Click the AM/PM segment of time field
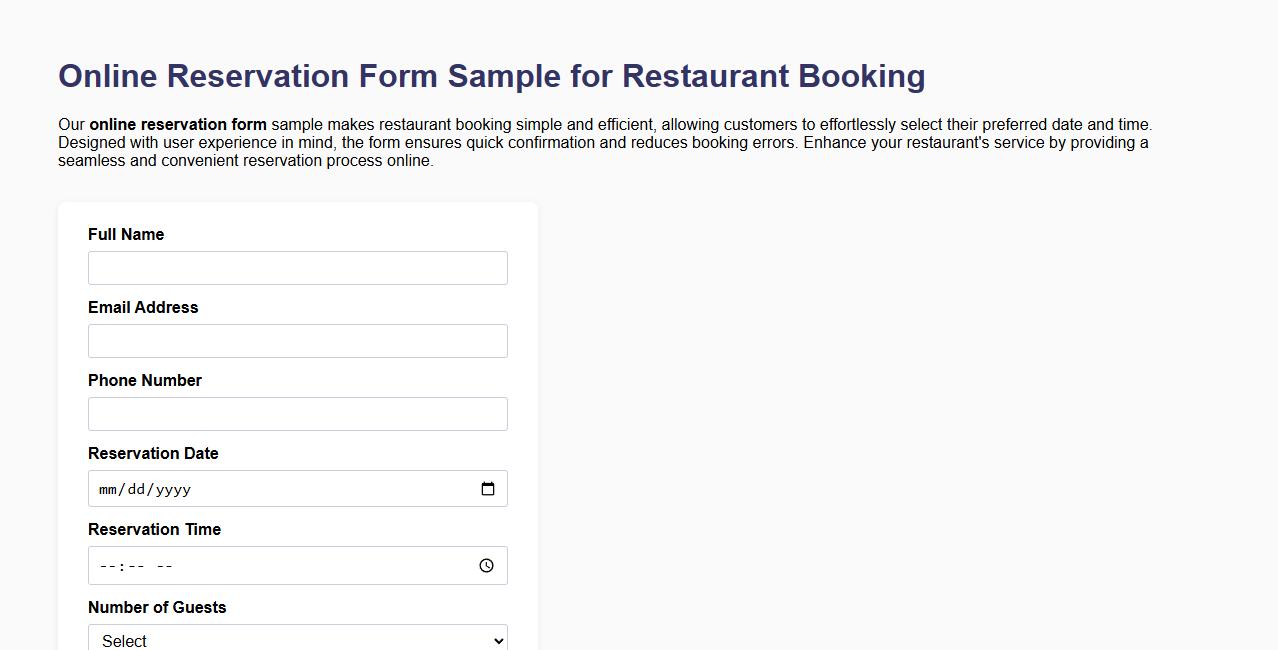The width and height of the screenshot is (1278, 650). 163,565
